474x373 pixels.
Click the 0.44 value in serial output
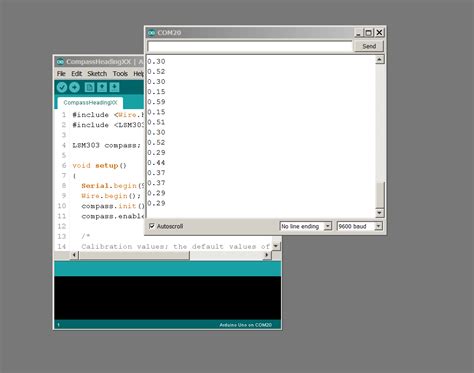tap(156, 163)
